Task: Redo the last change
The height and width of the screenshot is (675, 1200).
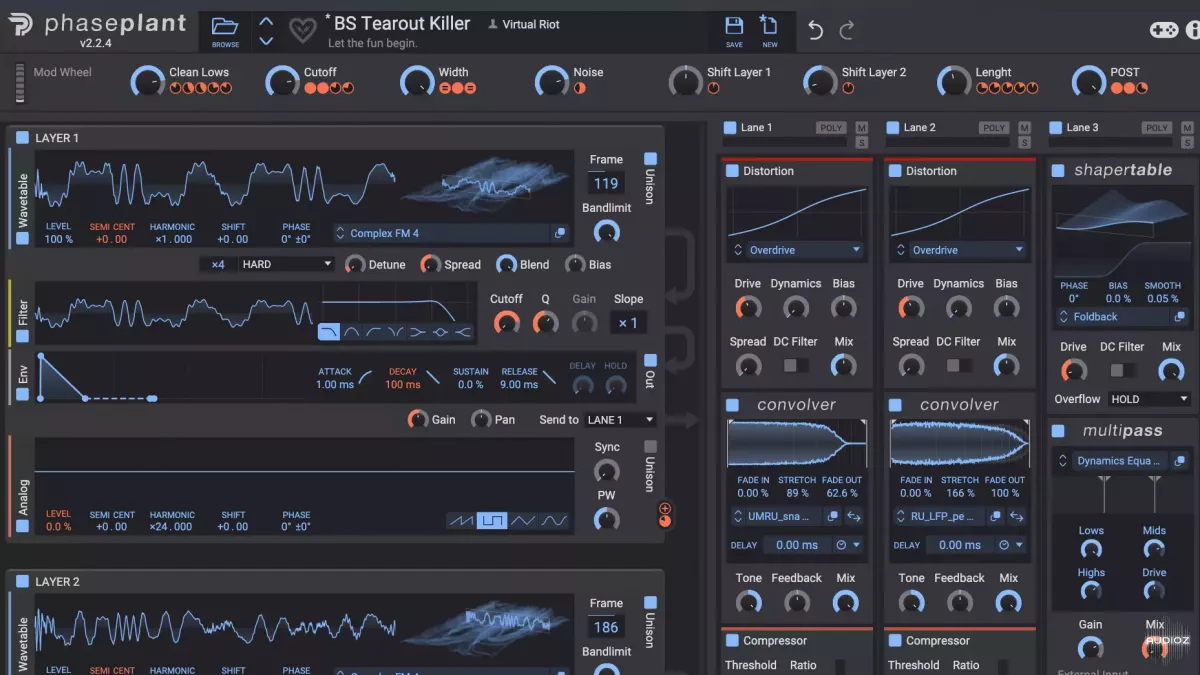Action: point(847,30)
